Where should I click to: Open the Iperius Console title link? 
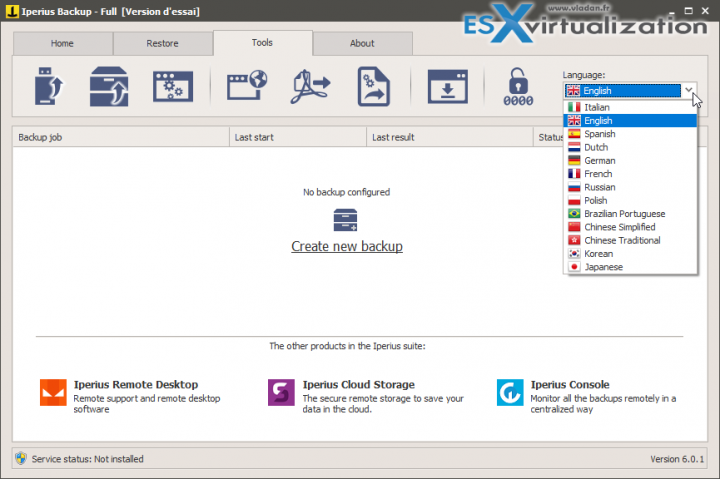(x=570, y=384)
